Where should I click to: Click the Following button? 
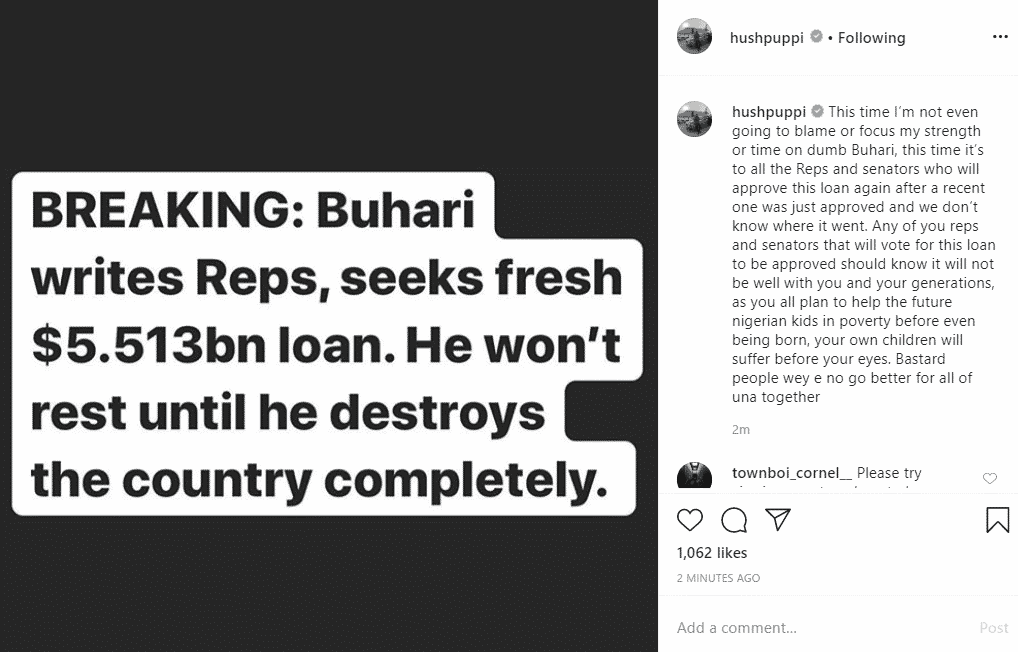(871, 37)
